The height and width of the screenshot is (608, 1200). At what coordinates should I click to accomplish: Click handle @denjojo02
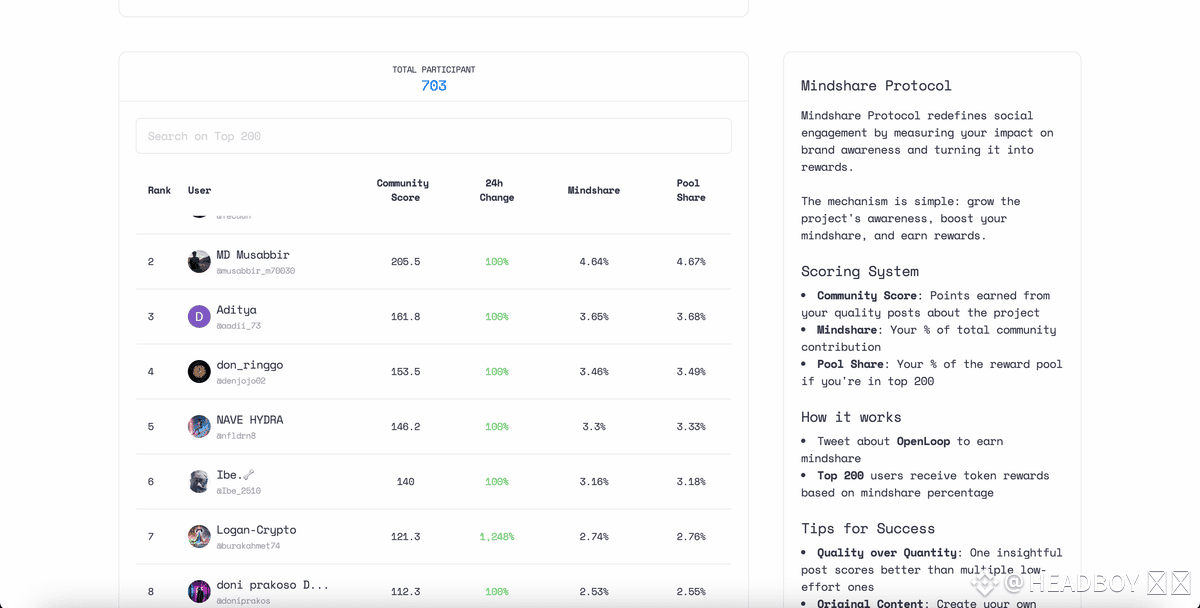click(x=241, y=381)
